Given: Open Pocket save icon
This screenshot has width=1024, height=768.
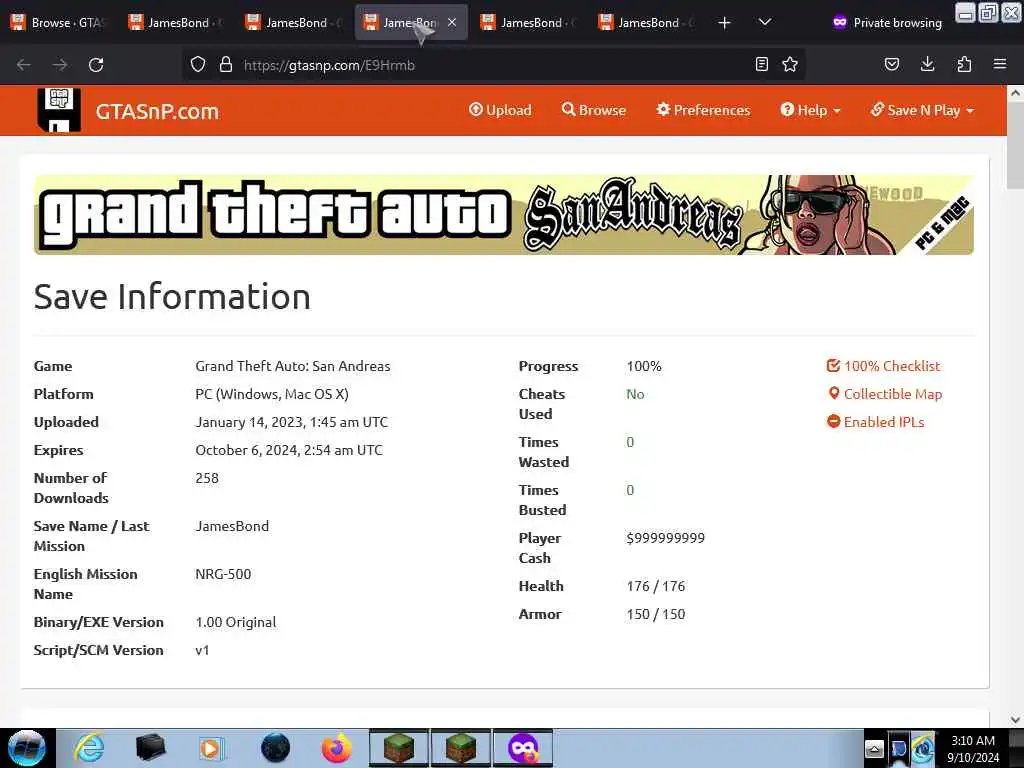Looking at the screenshot, I should [891, 64].
